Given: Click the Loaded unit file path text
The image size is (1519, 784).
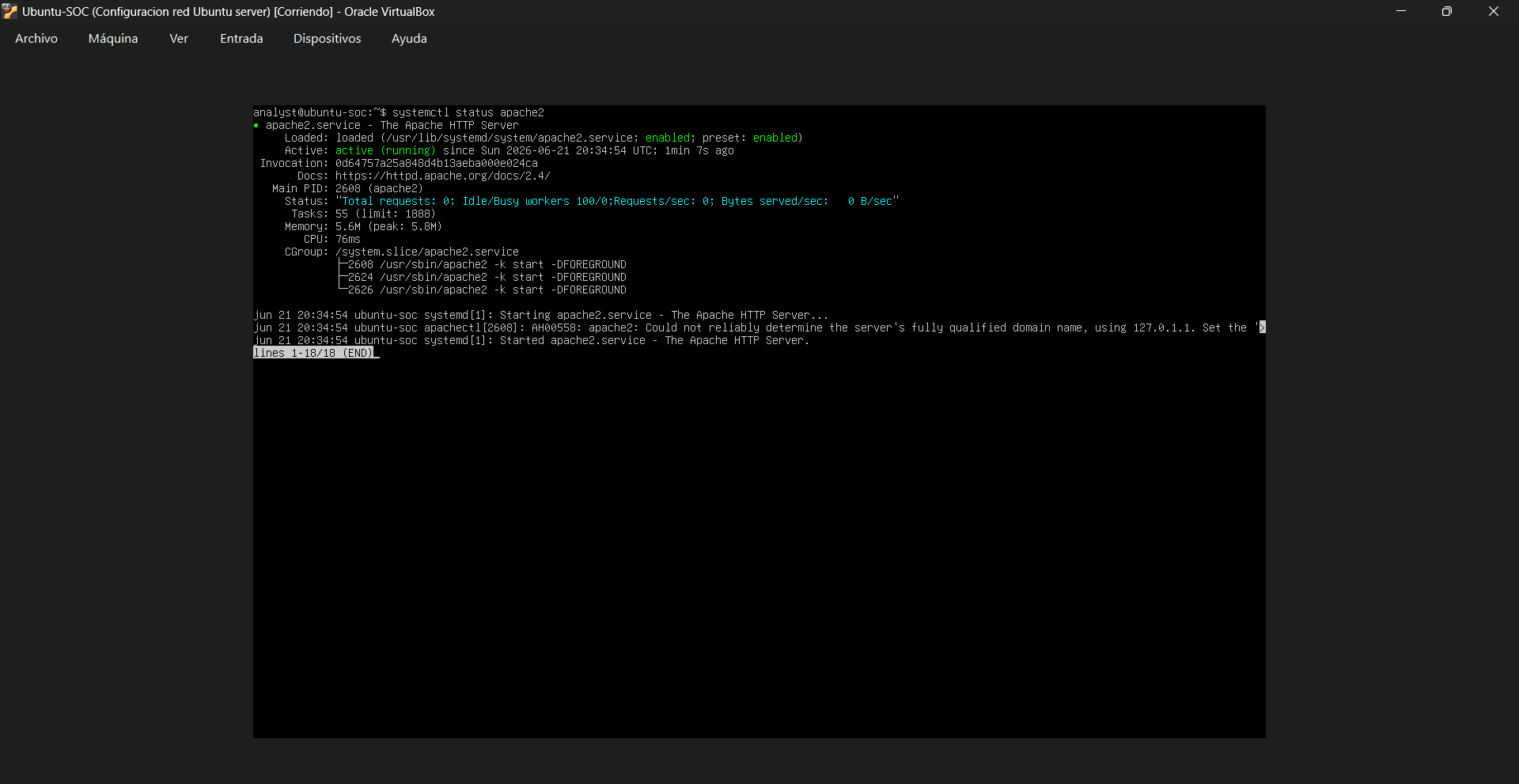Looking at the screenshot, I should pos(509,138).
